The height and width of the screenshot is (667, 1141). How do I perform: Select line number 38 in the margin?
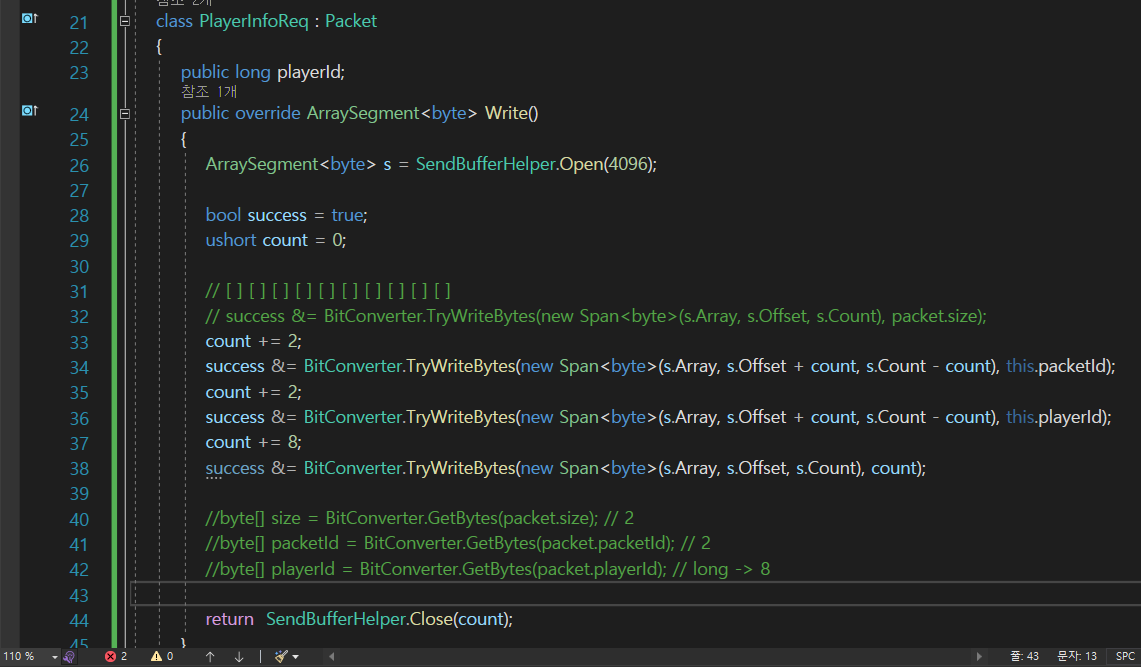tap(79, 468)
